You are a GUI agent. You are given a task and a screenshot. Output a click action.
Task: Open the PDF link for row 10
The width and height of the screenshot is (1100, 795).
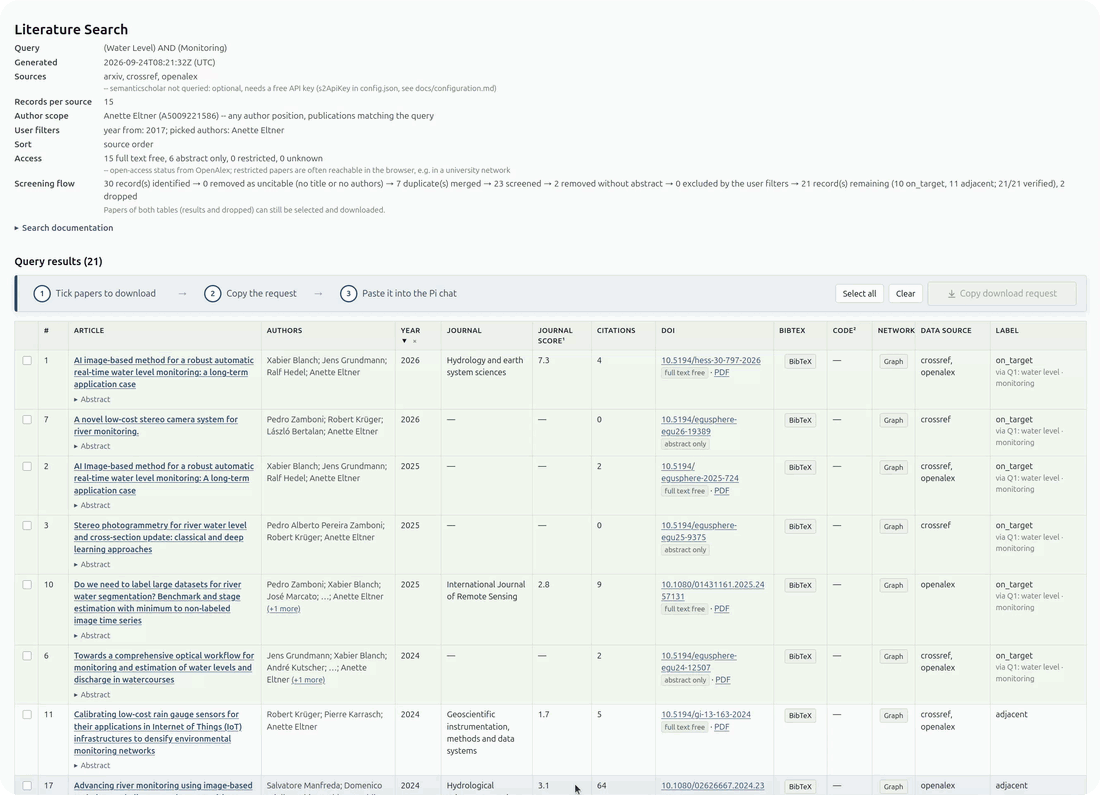pyautogui.click(x=722, y=609)
